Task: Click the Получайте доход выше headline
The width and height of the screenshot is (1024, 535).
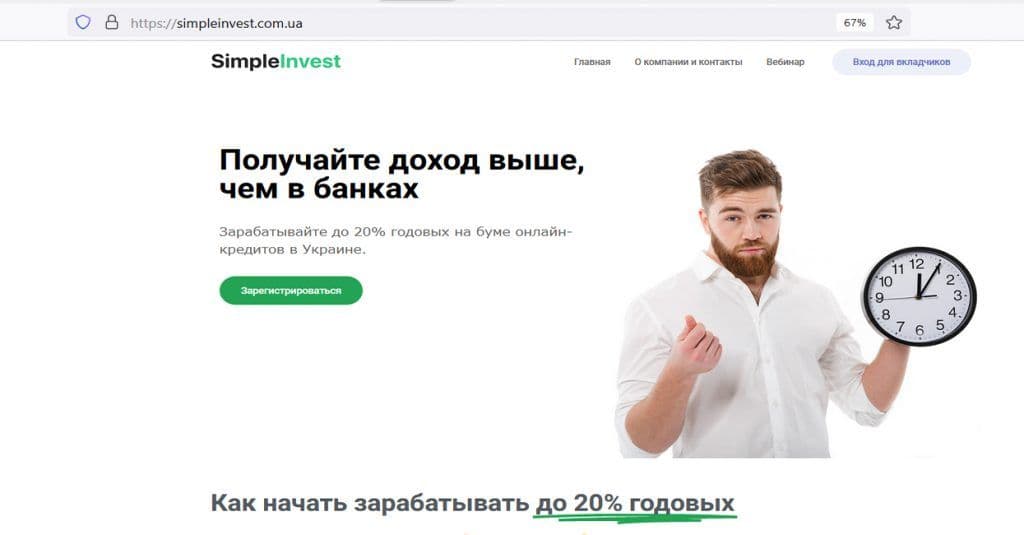Action: point(402,174)
